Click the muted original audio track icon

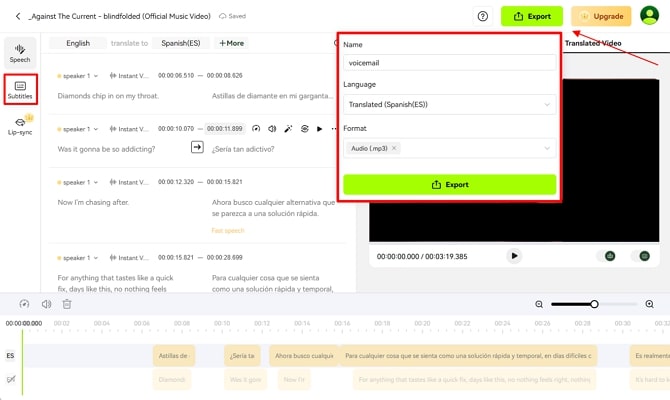pos(11,379)
